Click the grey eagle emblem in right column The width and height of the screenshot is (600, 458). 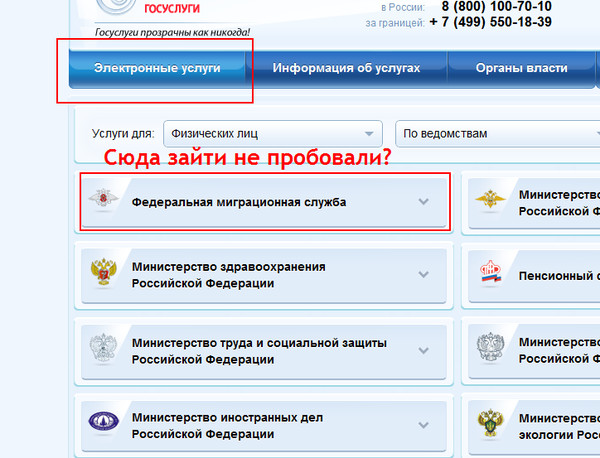(x=491, y=346)
